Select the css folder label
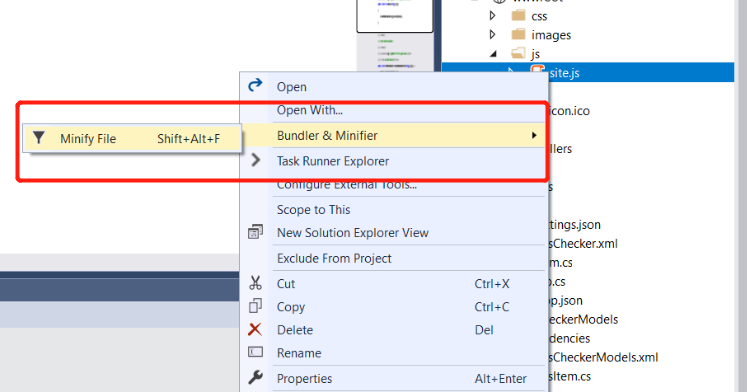Screen dimensions: 747x392 [x=539, y=16]
